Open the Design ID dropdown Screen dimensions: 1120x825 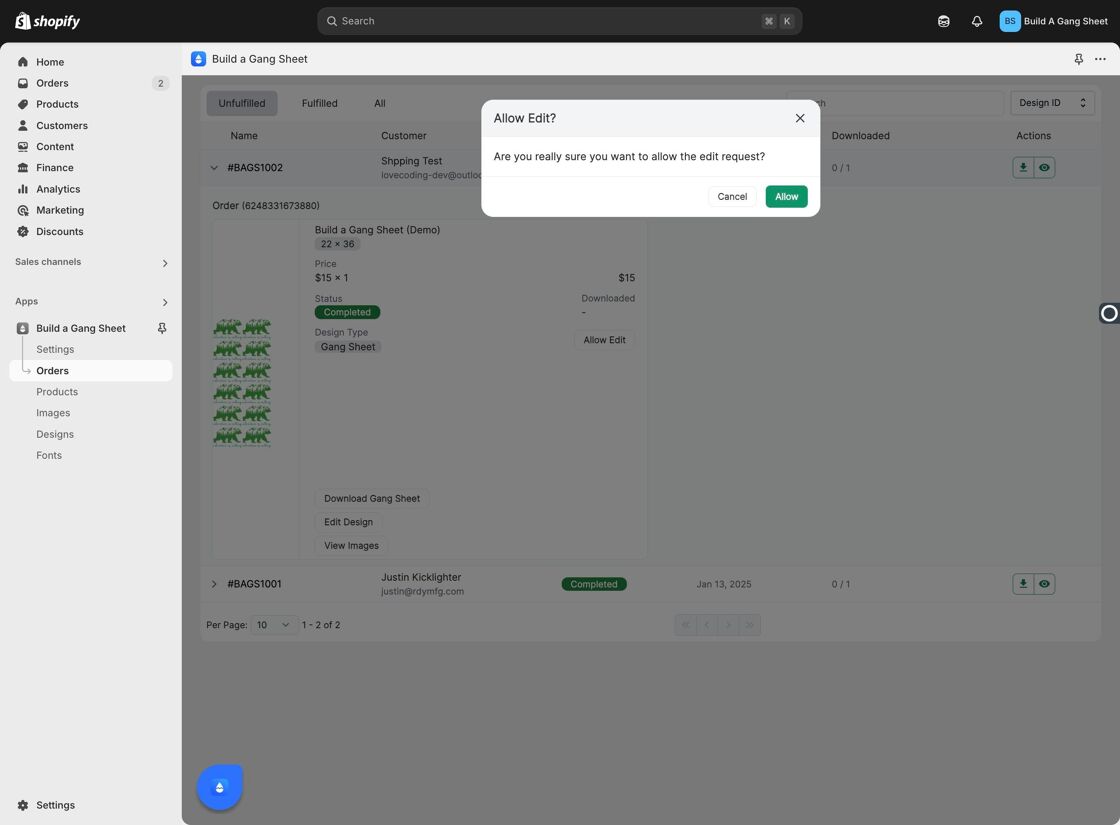pos(1052,103)
